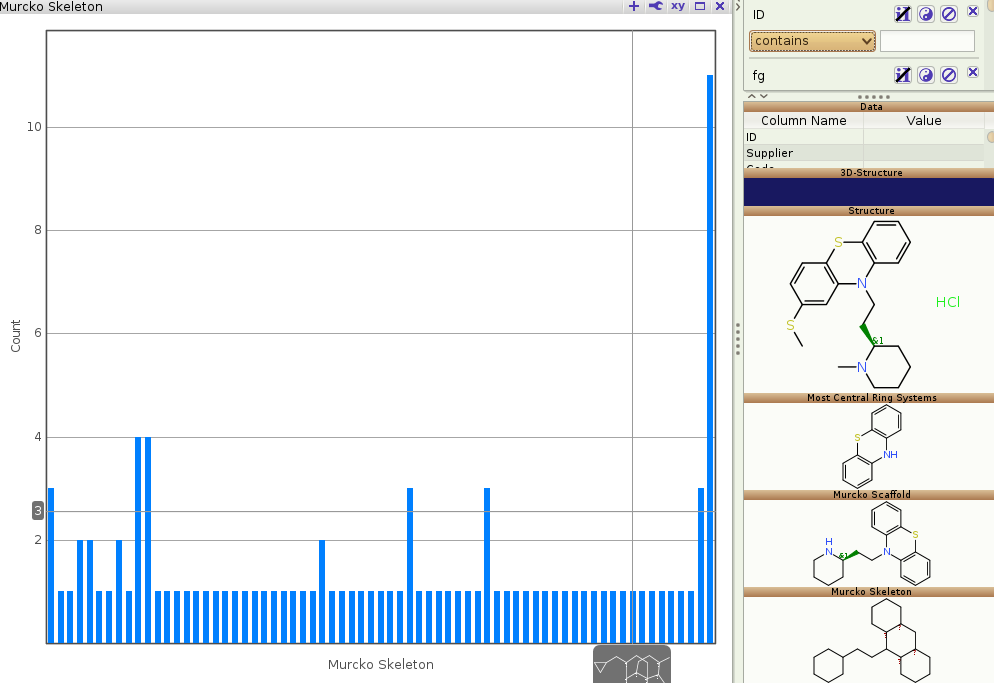
Task: Disable the fg filter
Action: coord(949,75)
